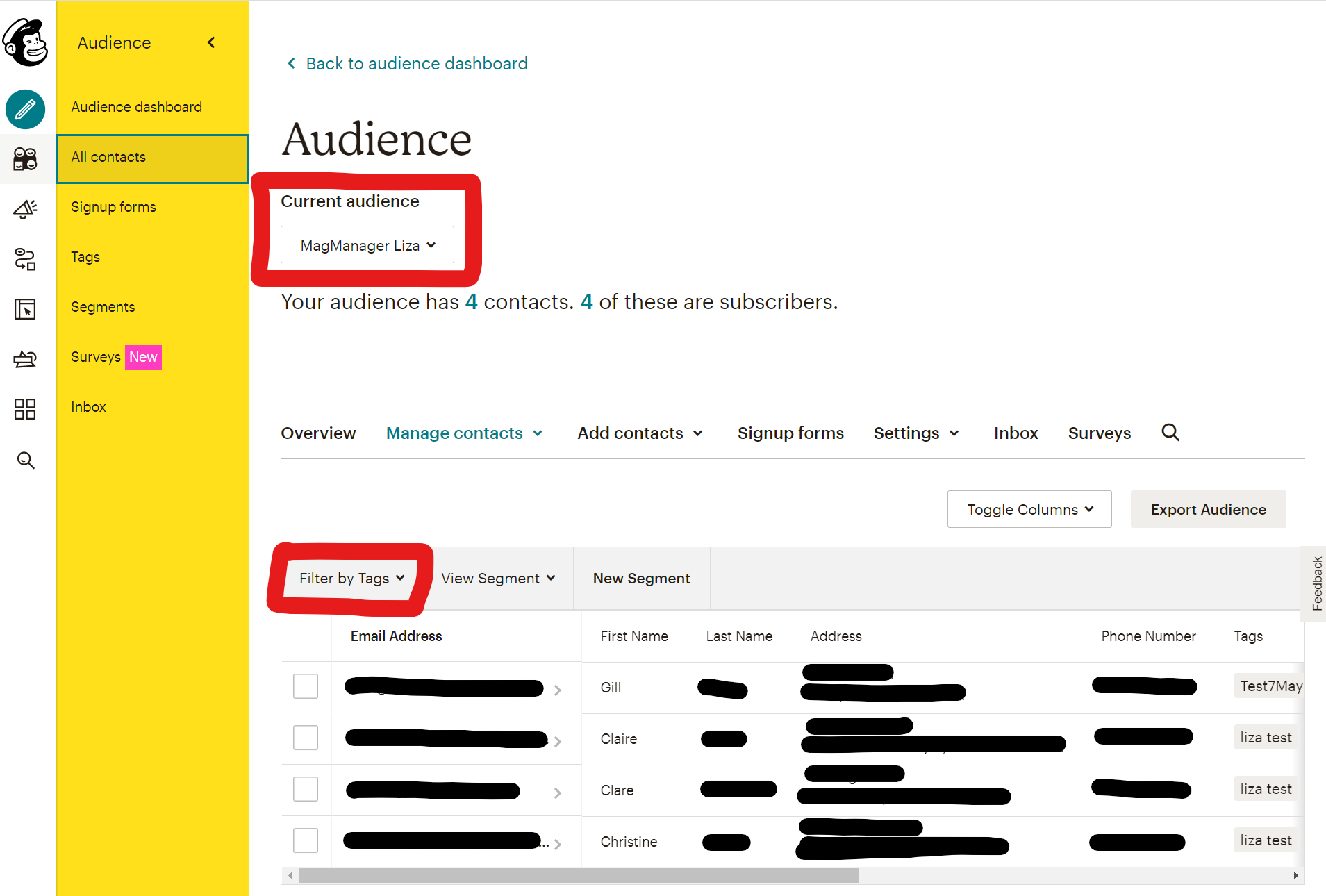Click the Mailchimp Freddie logo
Image resolution: width=1326 pixels, height=896 pixels.
pos(26,42)
